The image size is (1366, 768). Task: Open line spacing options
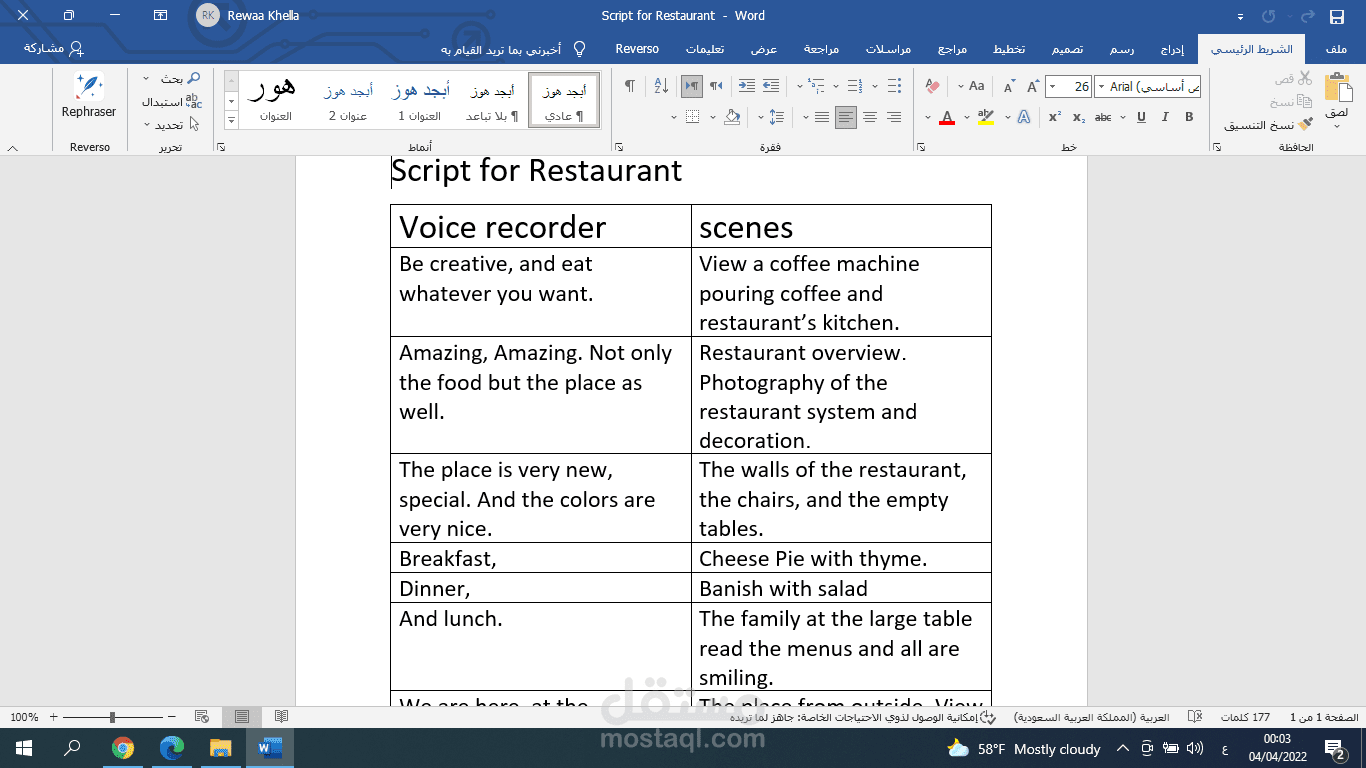tap(777, 117)
